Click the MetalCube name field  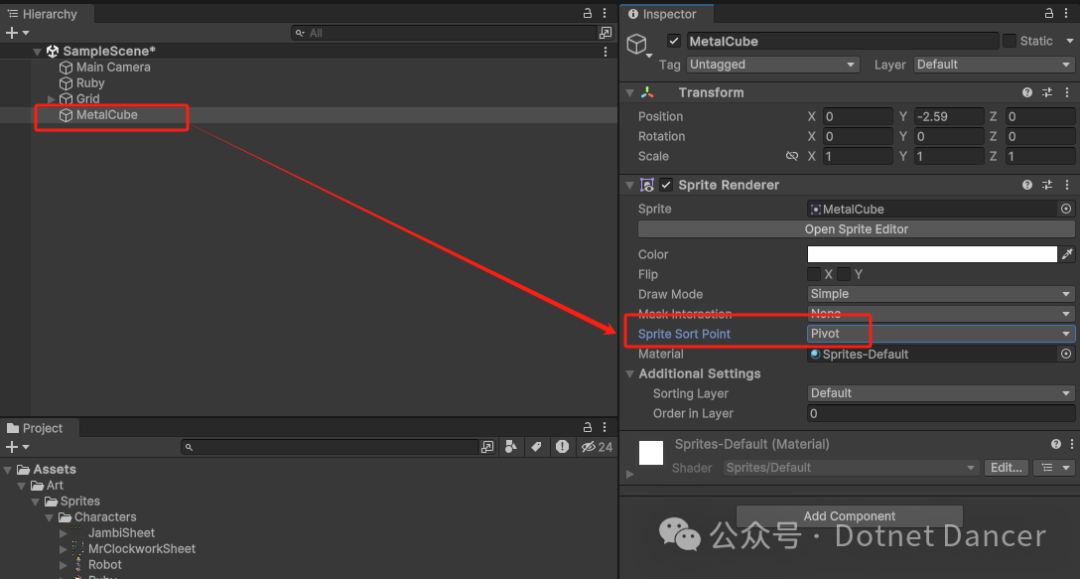tap(841, 41)
